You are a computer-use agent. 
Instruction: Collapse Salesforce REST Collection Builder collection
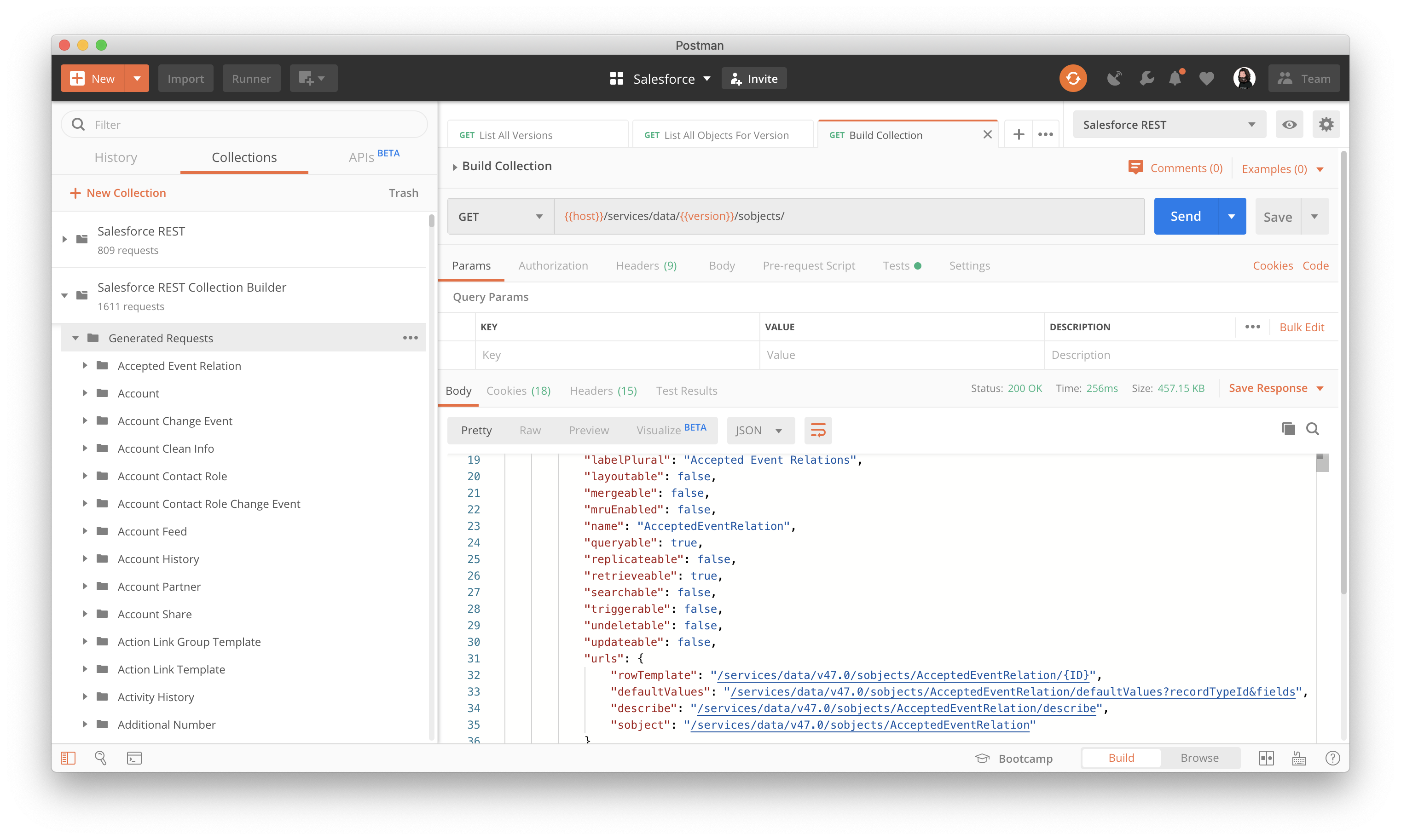(64, 295)
